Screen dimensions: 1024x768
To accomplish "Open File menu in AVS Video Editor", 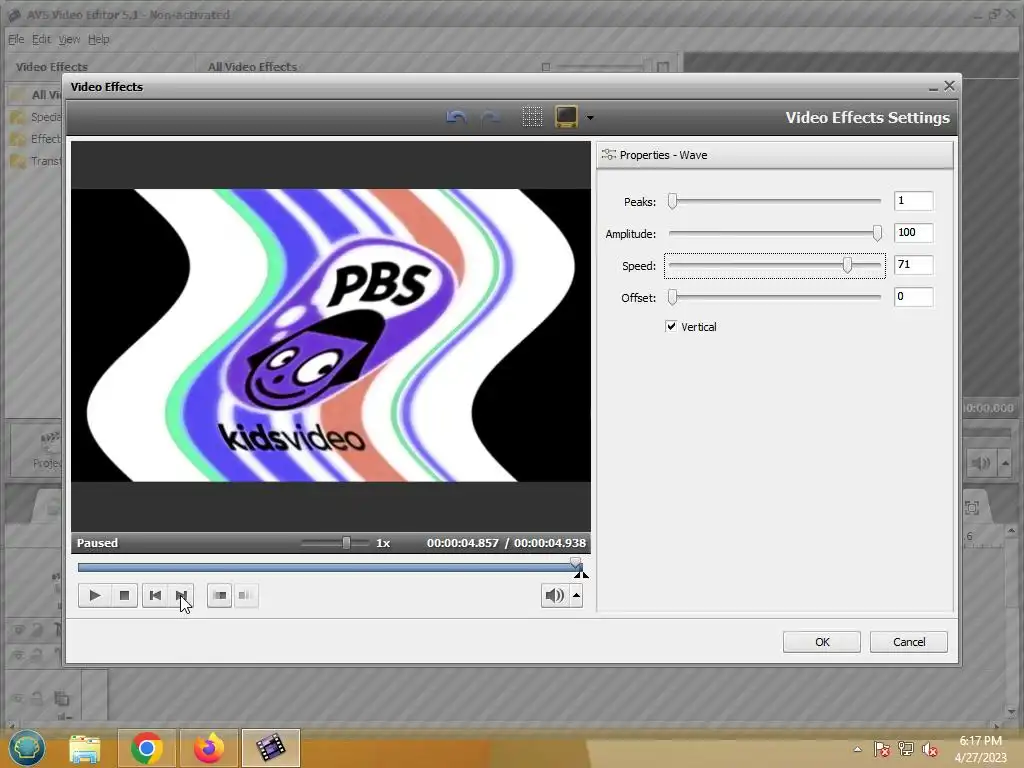I will (x=16, y=39).
